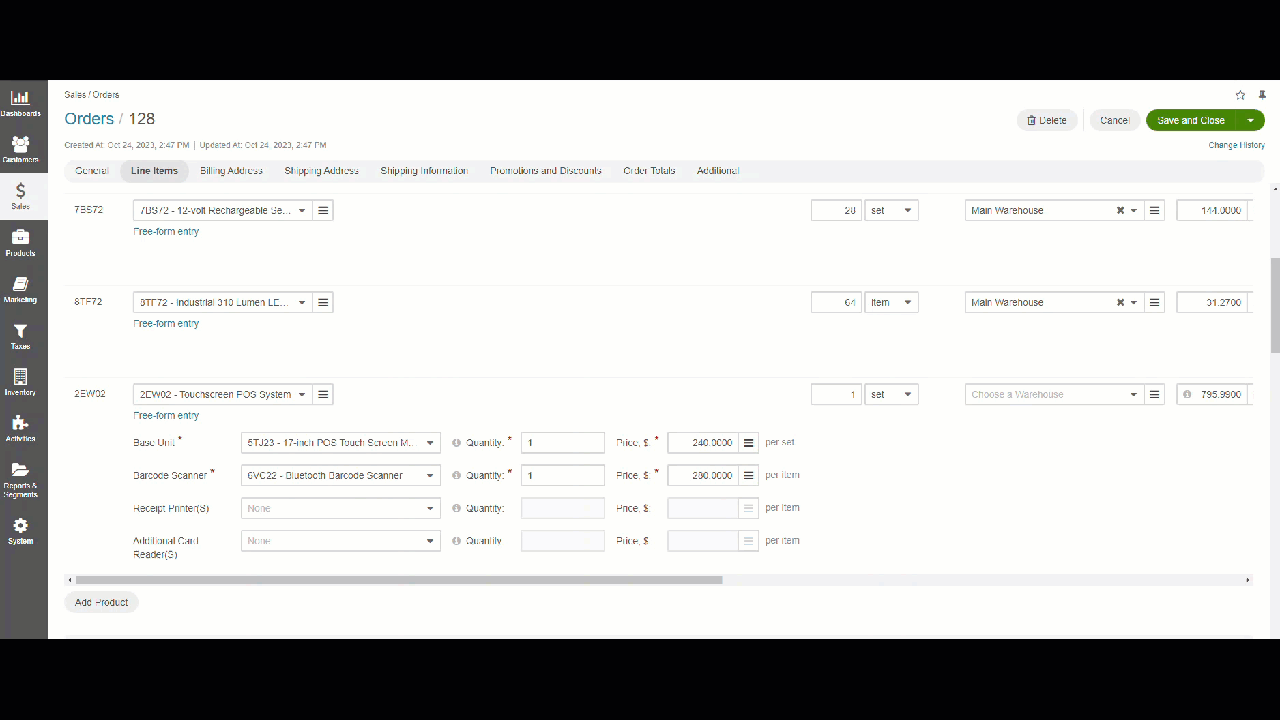Open the list icon beside Choose a Warehouse
This screenshot has width=1280, height=720.
(1155, 394)
